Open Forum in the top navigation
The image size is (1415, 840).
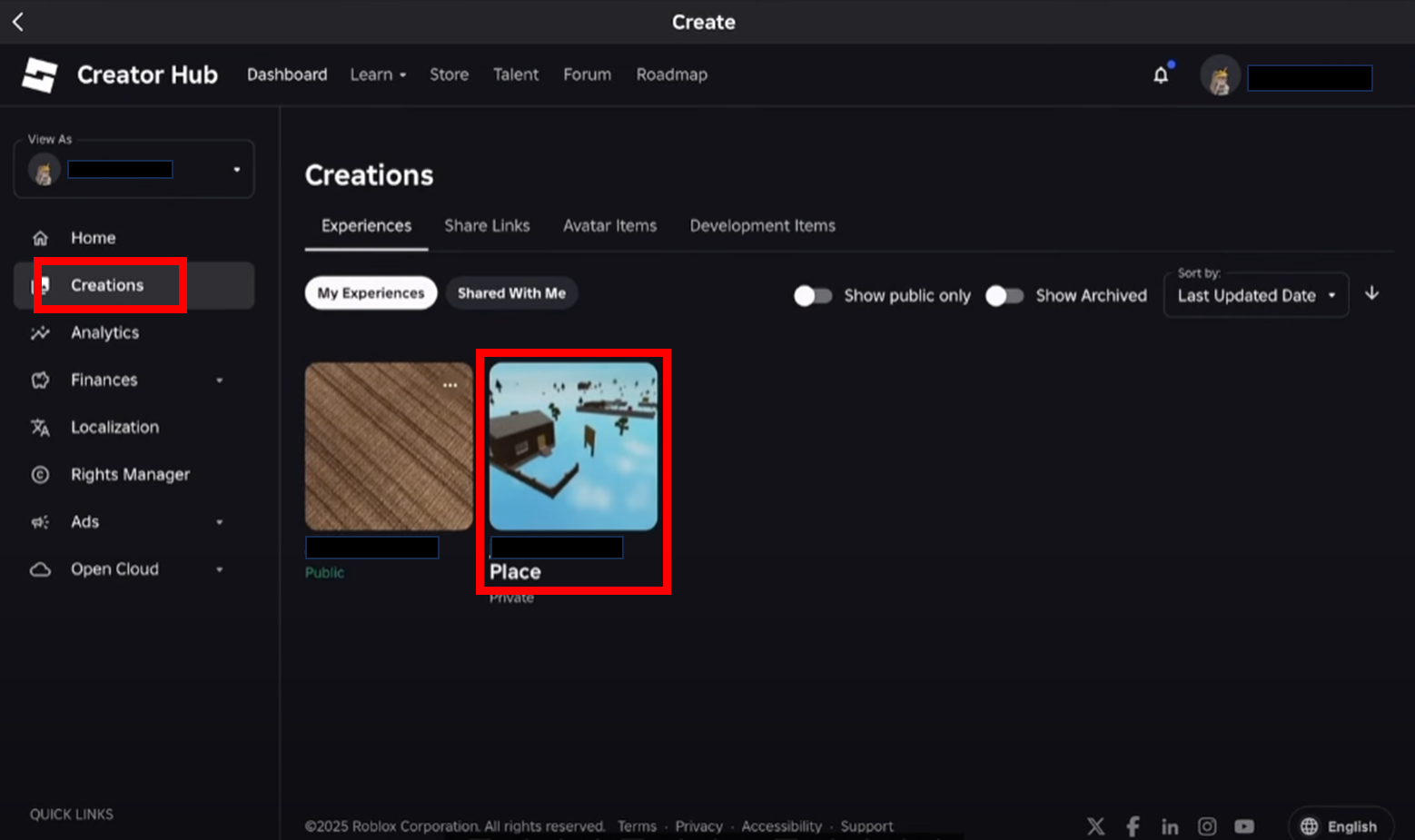(587, 74)
